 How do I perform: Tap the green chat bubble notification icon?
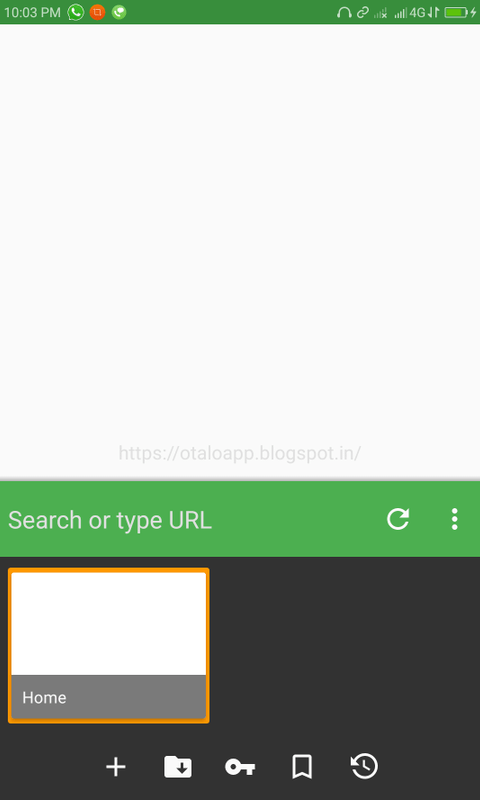pyautogui.click(x=119, y=12)
